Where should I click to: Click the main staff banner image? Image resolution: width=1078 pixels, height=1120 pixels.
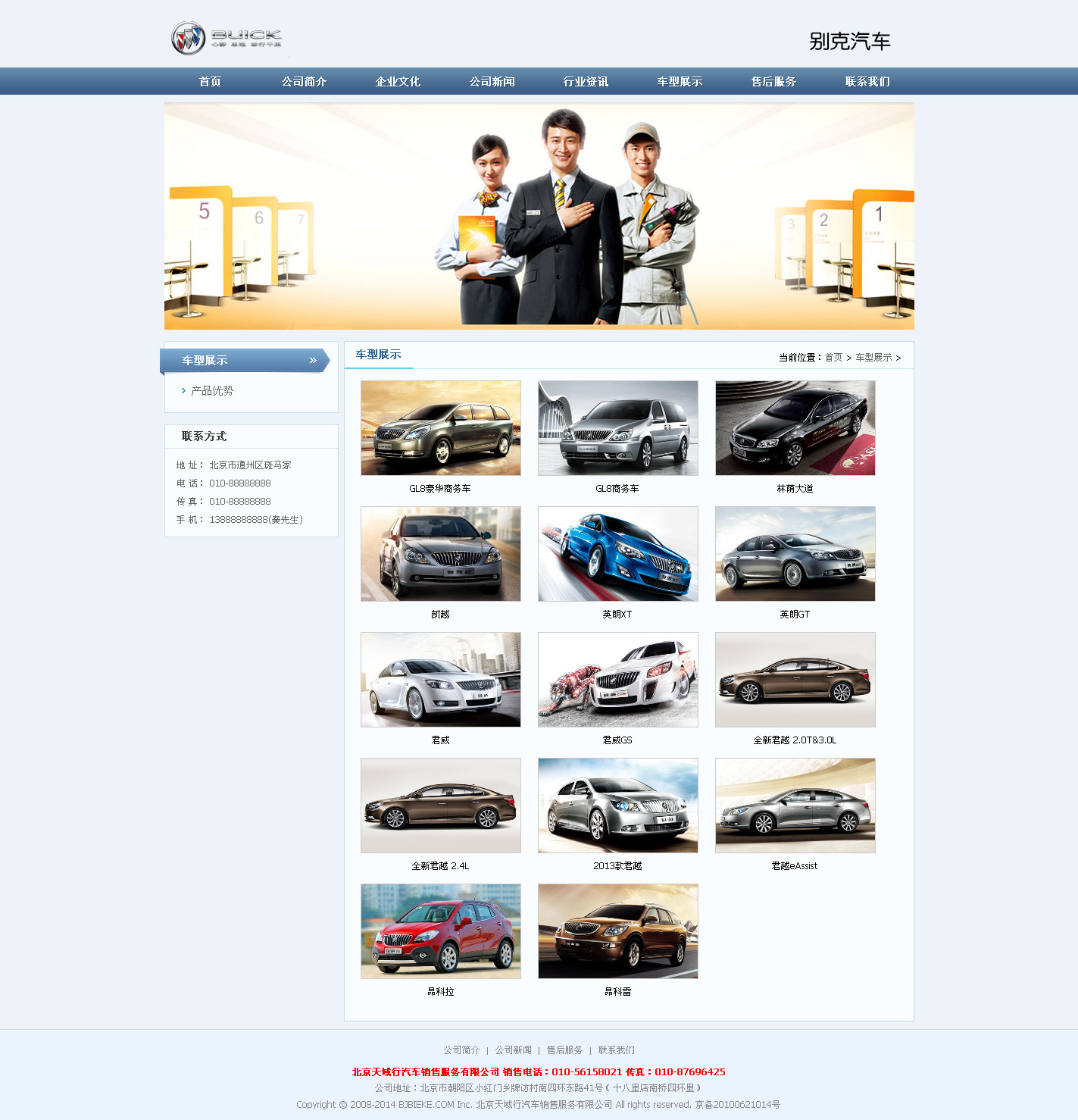tap(539, 216)
